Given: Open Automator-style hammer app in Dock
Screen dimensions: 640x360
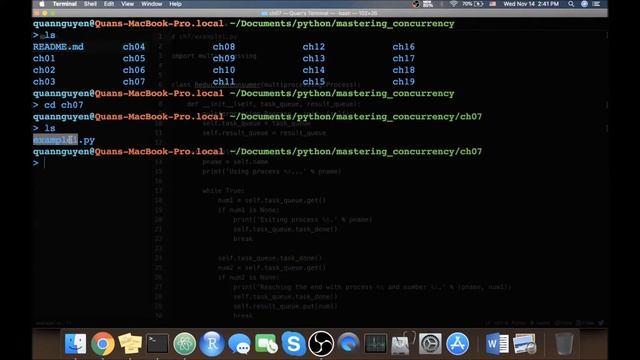Looking at the screenshot, I should 402,343.
